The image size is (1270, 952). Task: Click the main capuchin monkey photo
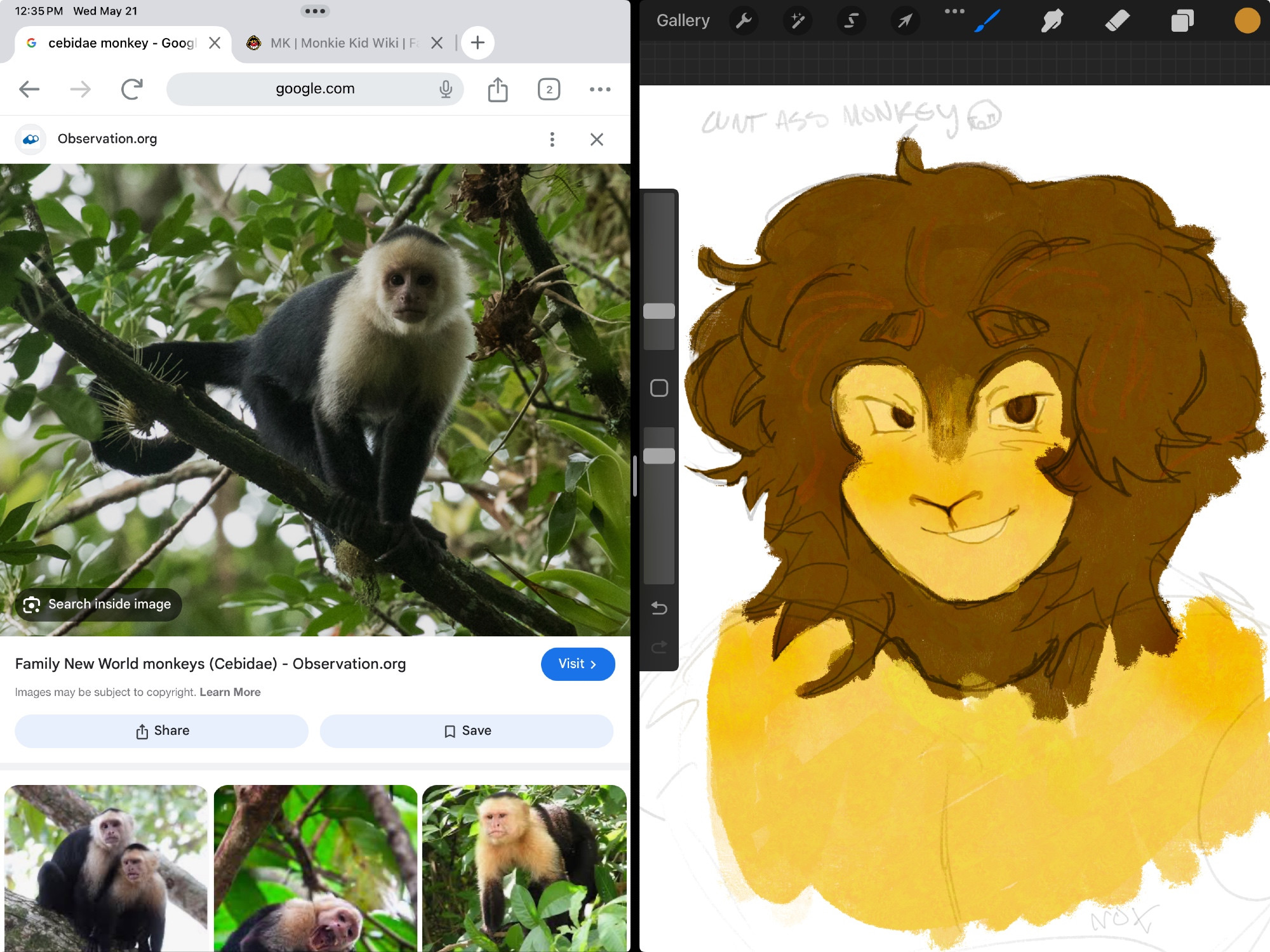click(315, 400)
